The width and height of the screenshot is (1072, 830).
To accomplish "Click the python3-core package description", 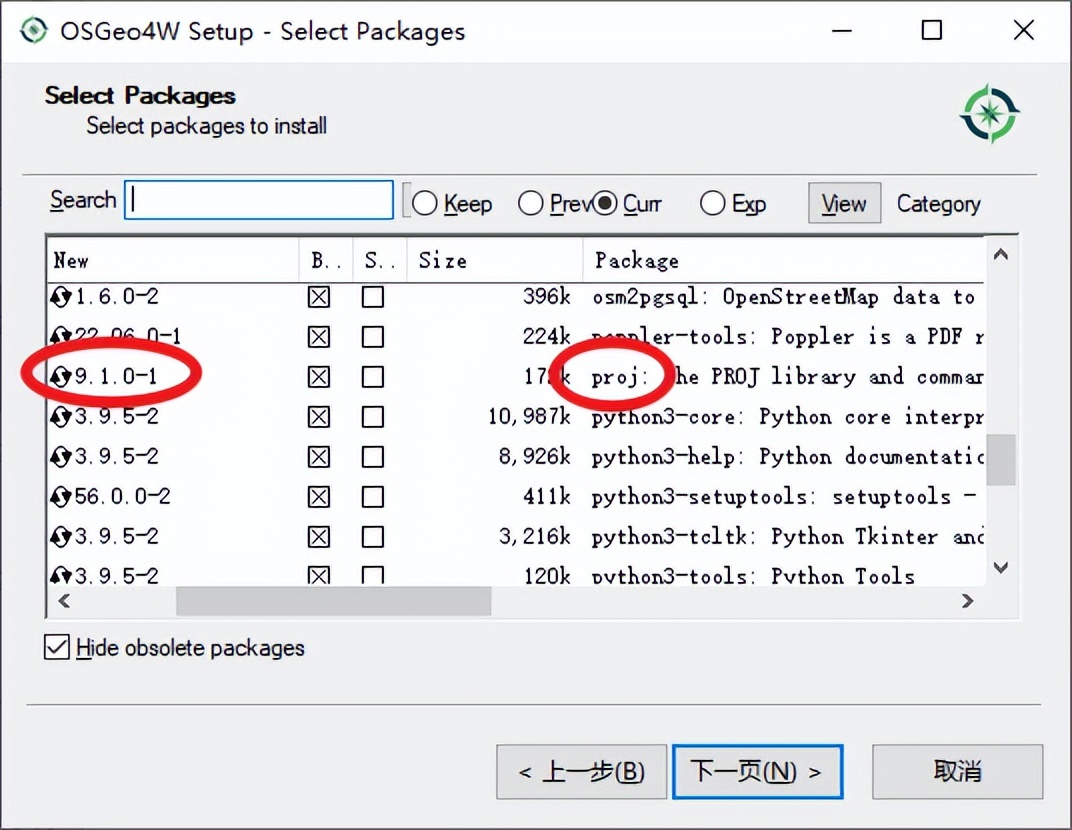I will (788, 417).
